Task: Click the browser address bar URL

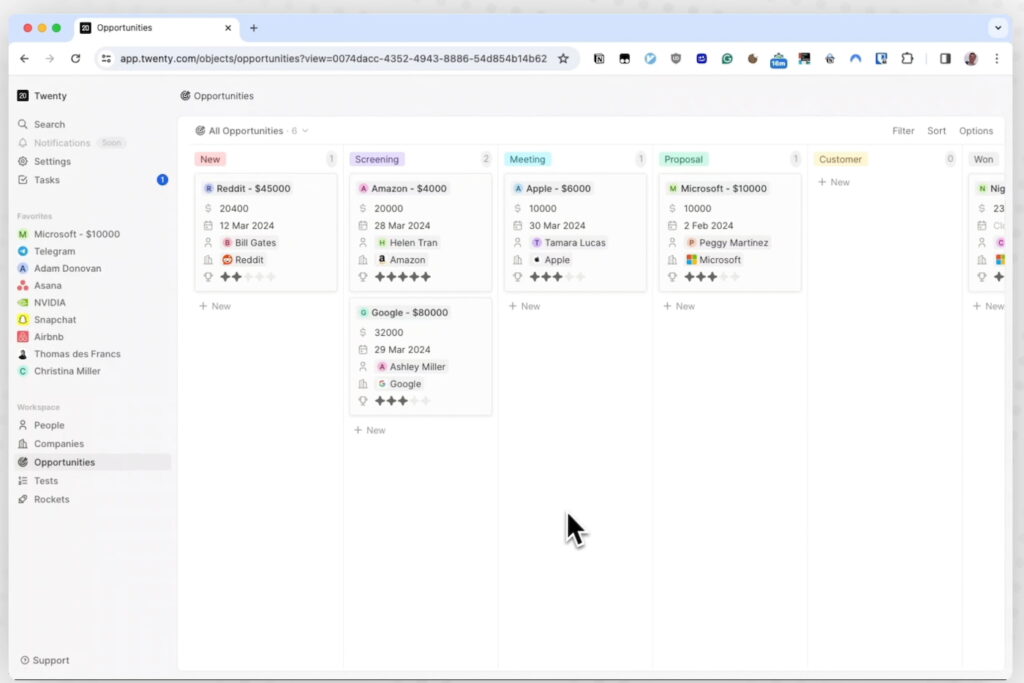Action: (x=333, y=59)
